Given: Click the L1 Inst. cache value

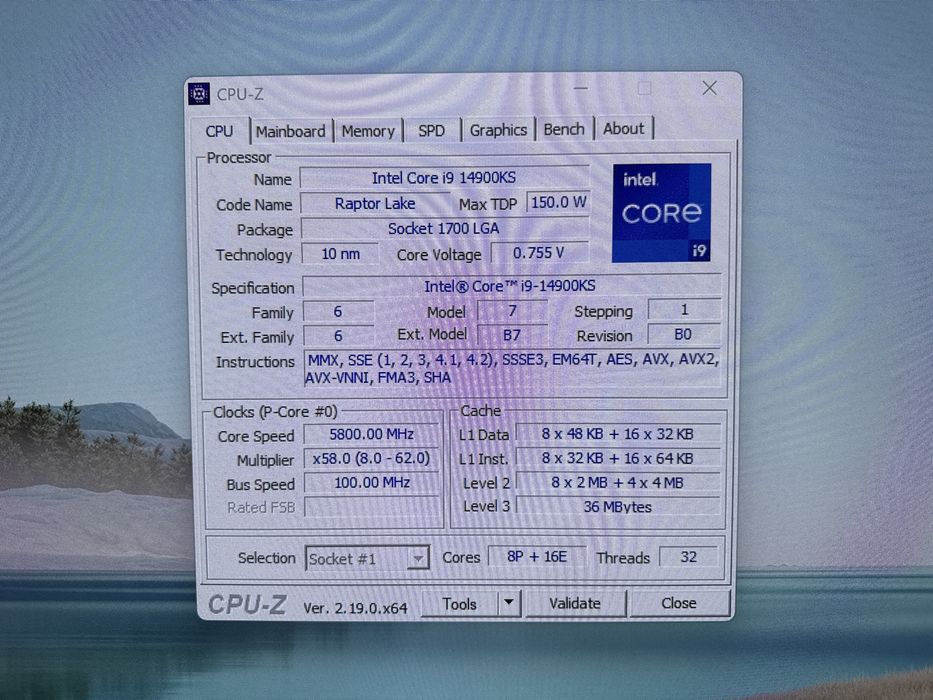Looking at the screenshot, I should tap(618, 458).
